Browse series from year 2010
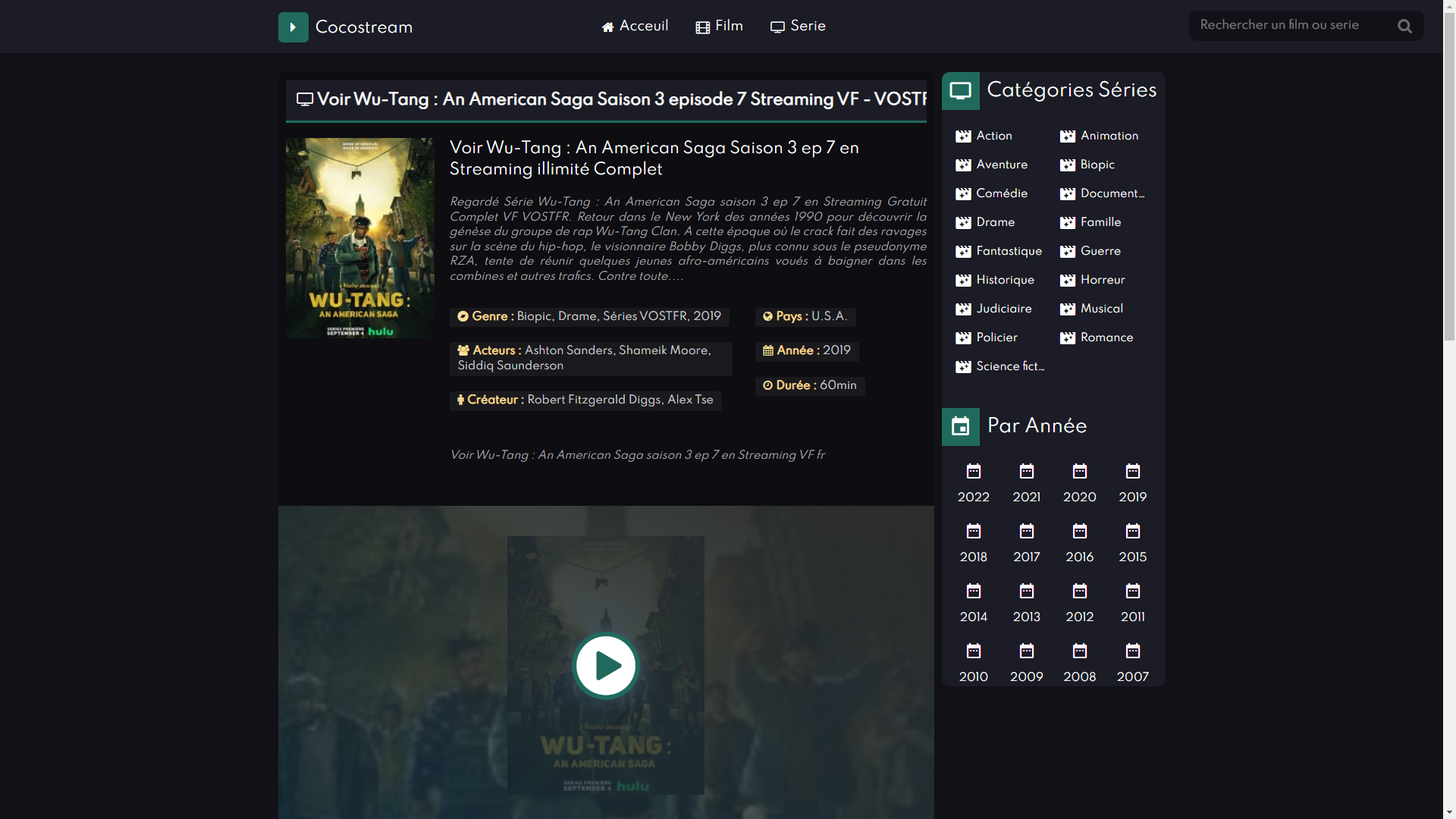This screenshot has height=819, width=1456. click(974, 676)
